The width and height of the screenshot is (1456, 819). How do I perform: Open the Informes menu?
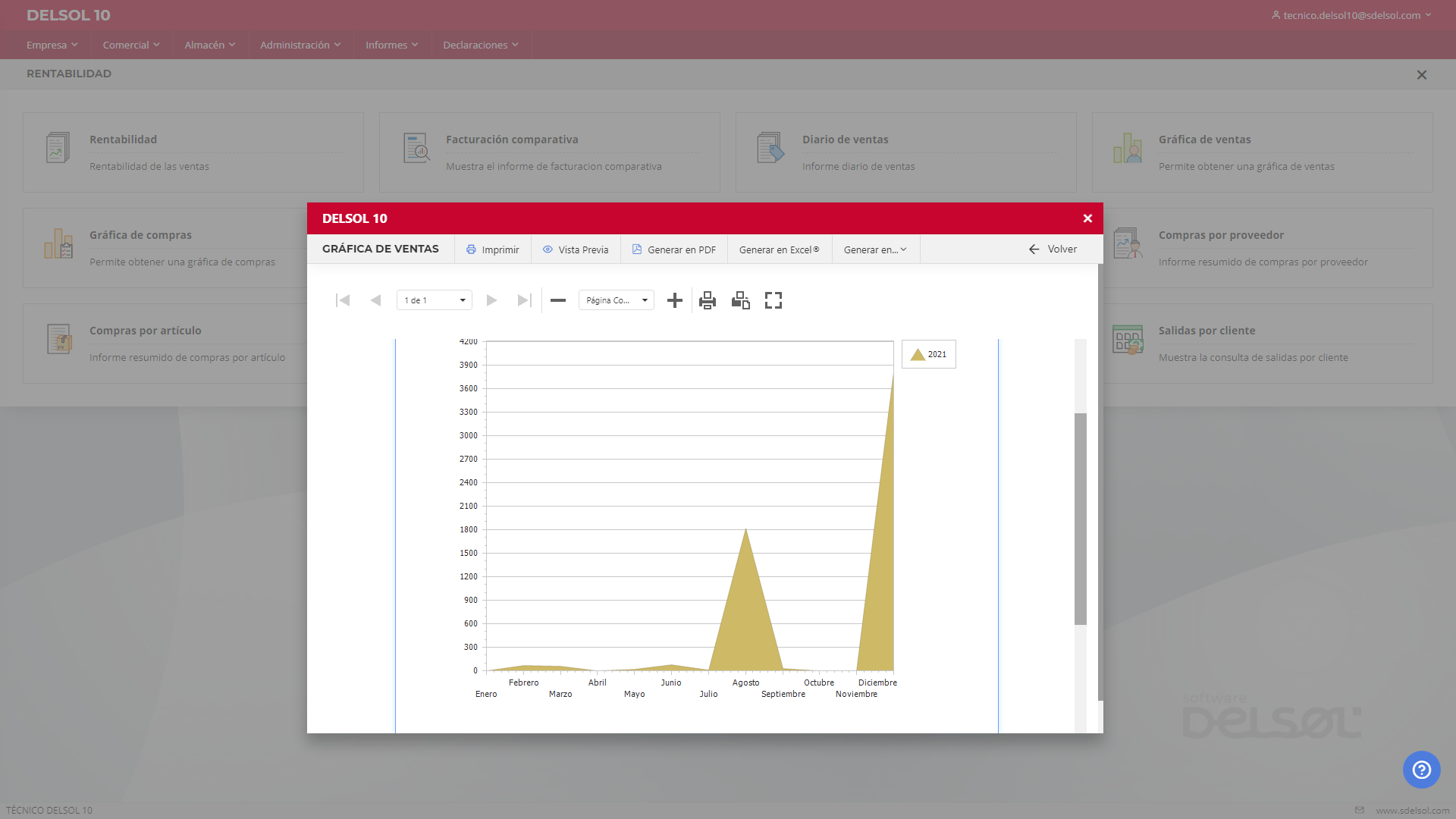(x=391, y=45)
